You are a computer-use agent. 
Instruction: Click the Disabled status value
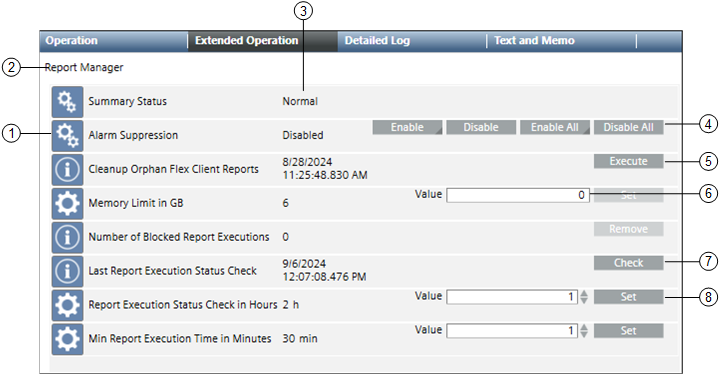[x=303, y=136]
